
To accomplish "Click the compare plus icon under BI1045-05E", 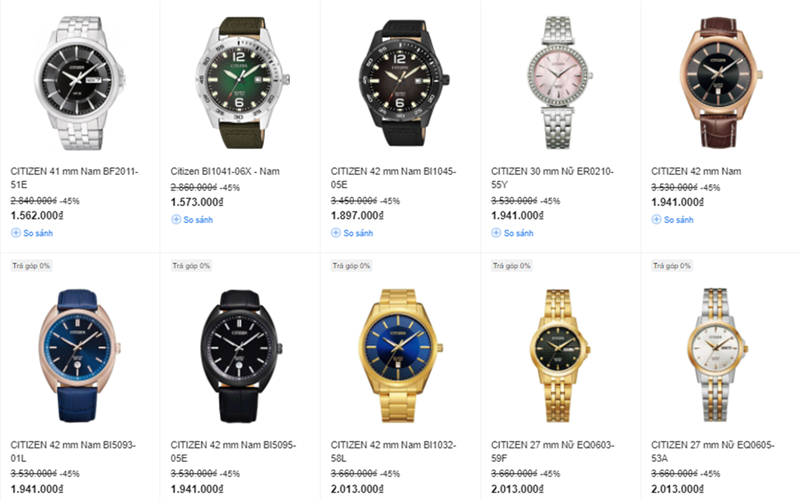I will [x=336, y=233].
